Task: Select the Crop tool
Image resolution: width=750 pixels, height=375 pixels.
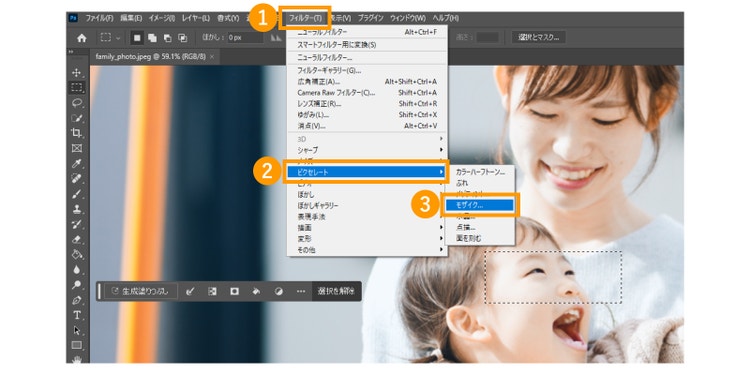Action: click(x=77, y=133)
